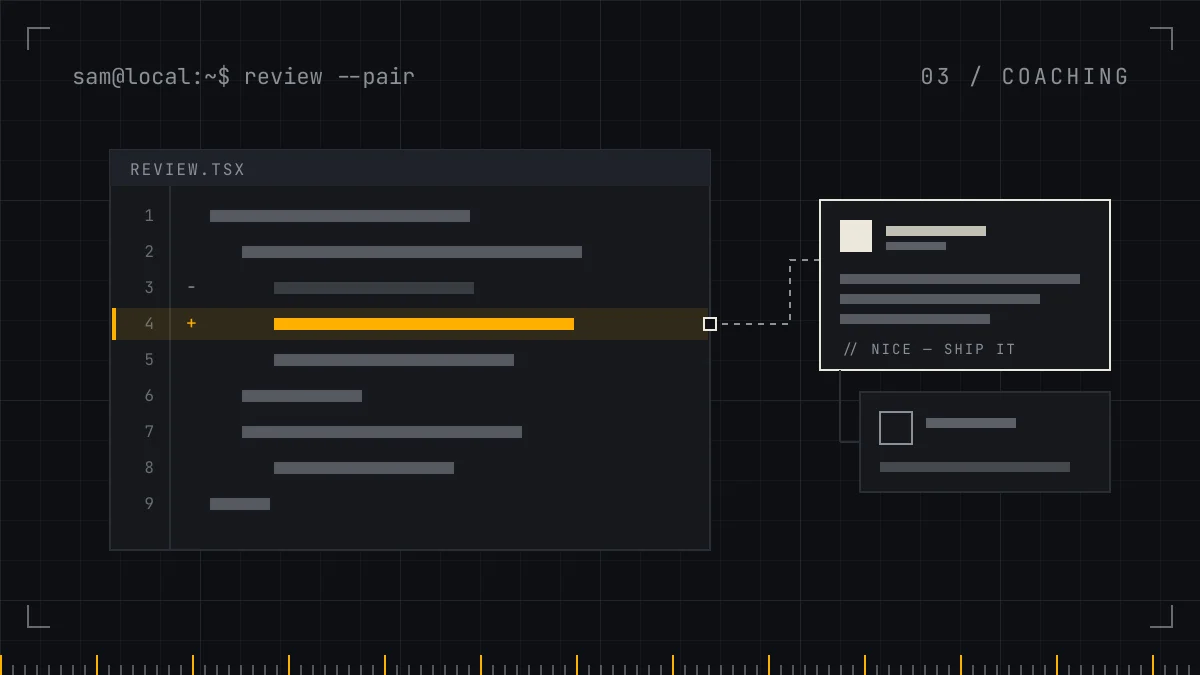Click the plus marker on line 4
This screenshot has height=675, width=1200.
click(x=191, y=324)
